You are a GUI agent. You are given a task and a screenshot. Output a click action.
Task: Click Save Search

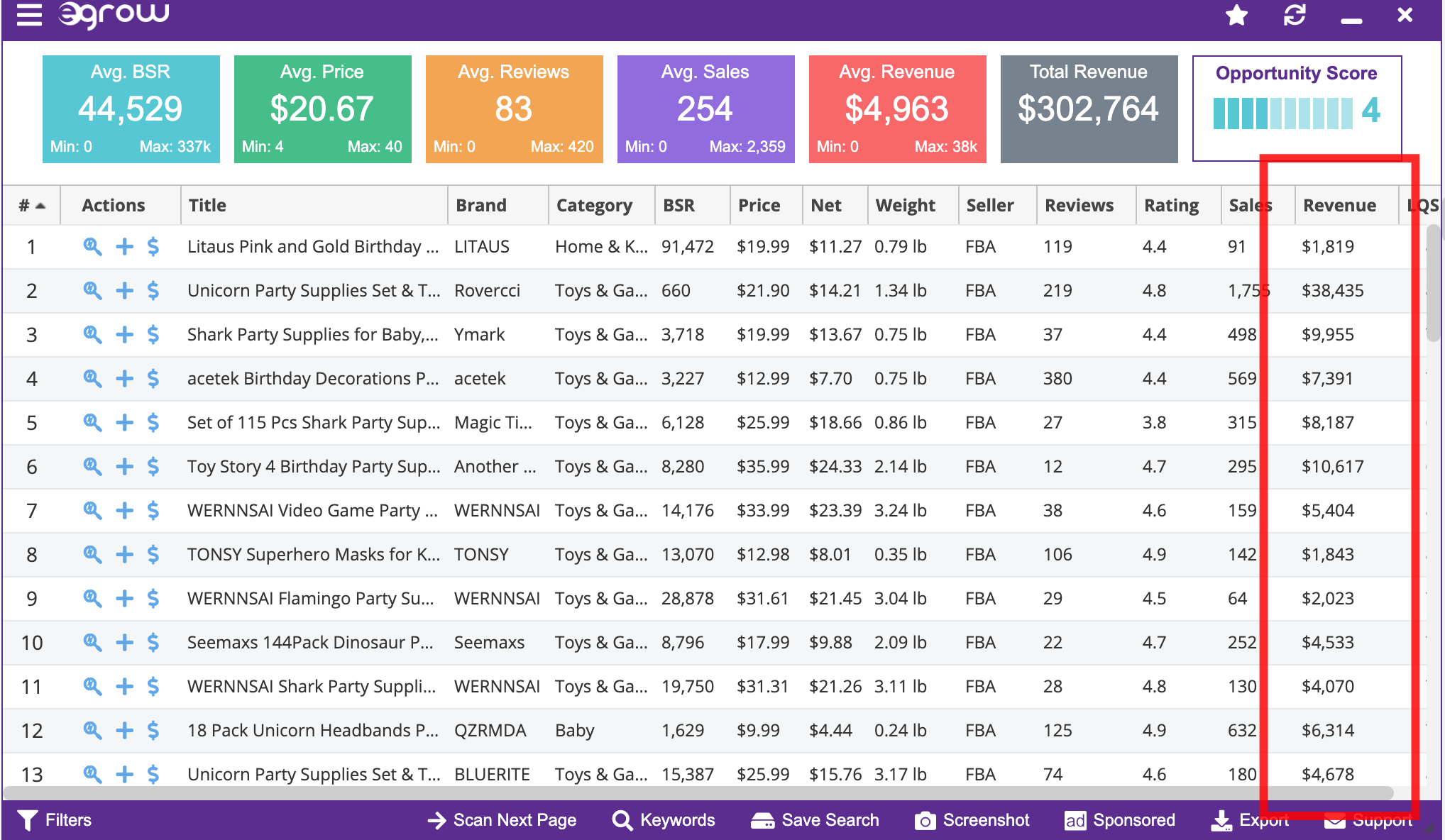point(815,820)
